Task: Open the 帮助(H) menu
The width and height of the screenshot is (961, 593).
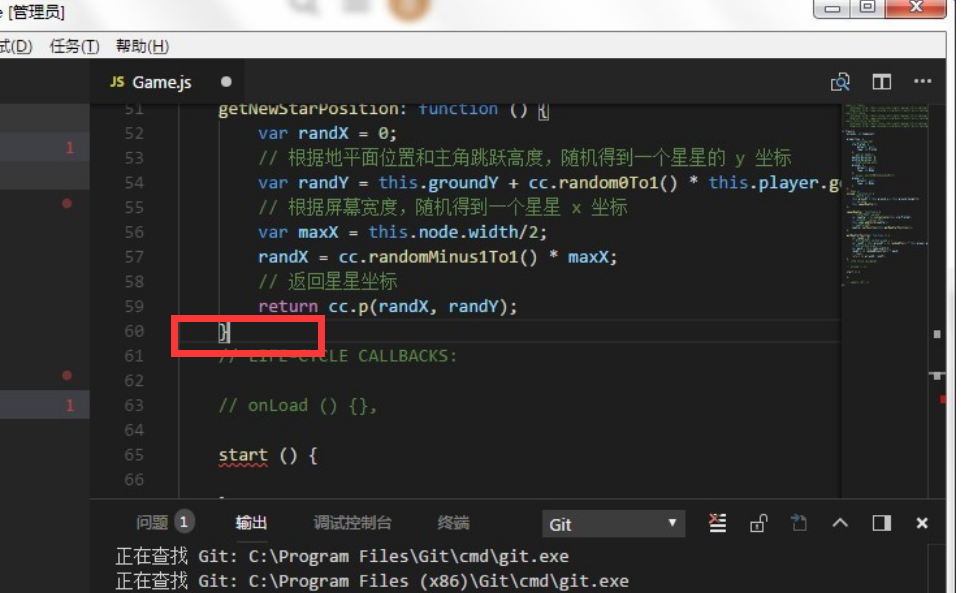Action: [142, 46]
